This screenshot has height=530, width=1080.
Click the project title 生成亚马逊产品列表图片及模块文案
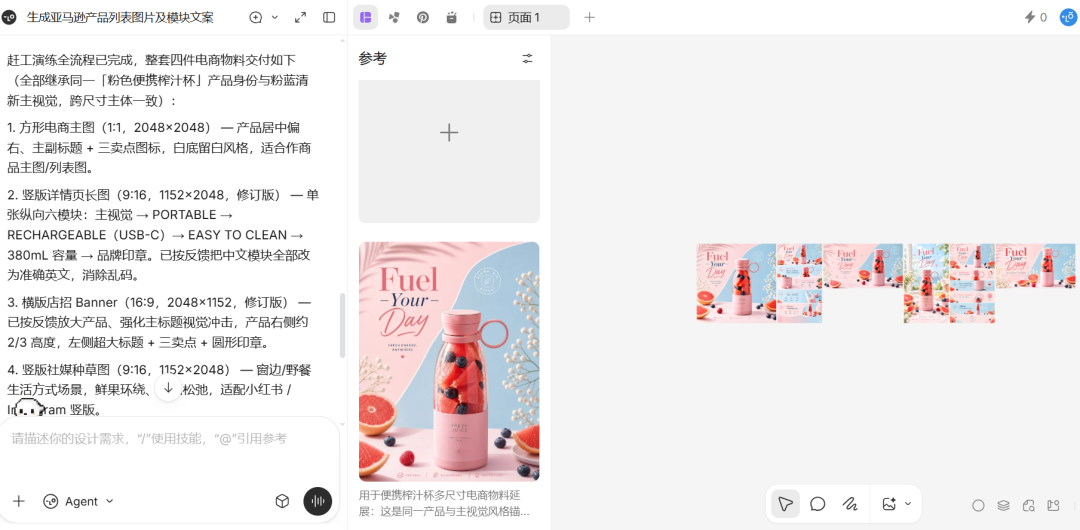click(120, 18)
